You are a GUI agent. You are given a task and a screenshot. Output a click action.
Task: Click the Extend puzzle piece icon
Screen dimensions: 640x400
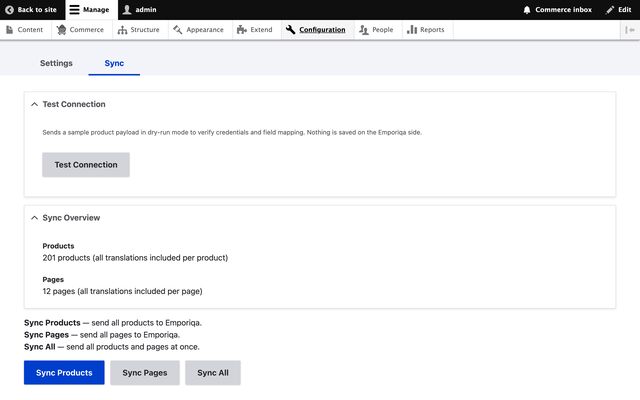242,30
